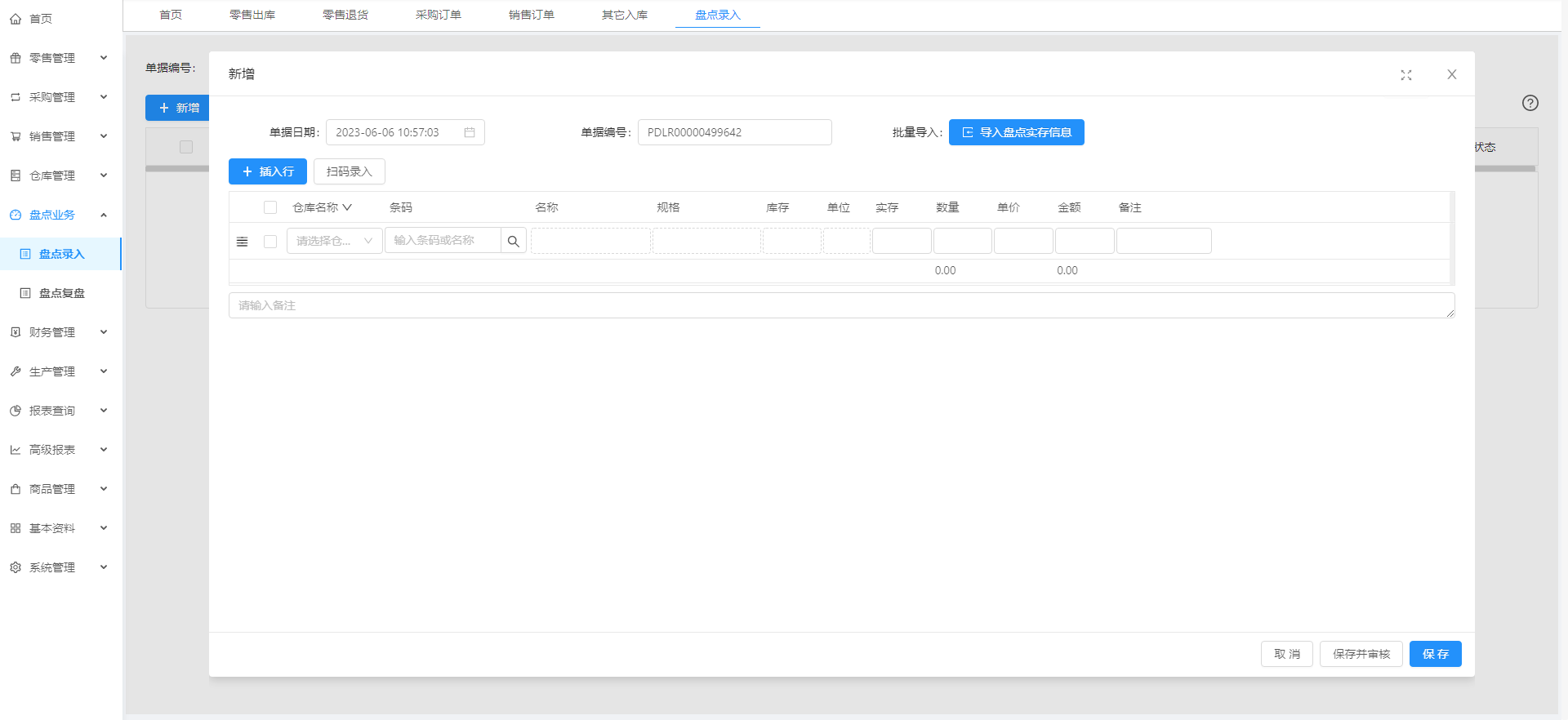The width and height of the screenshot is (1568, 720).
Task: Check the background list header checkbox
Action: point(186,147)
